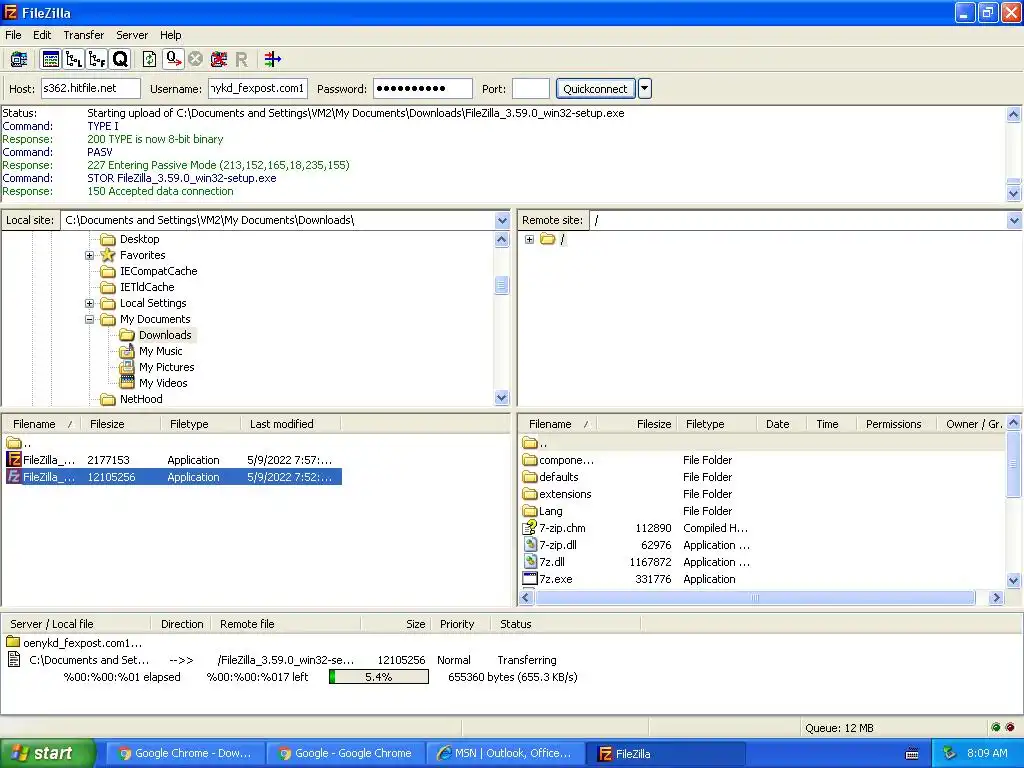The image size is (1024, 768).
Task: Open the Transfer menu
Action: [x=84, y=35]
